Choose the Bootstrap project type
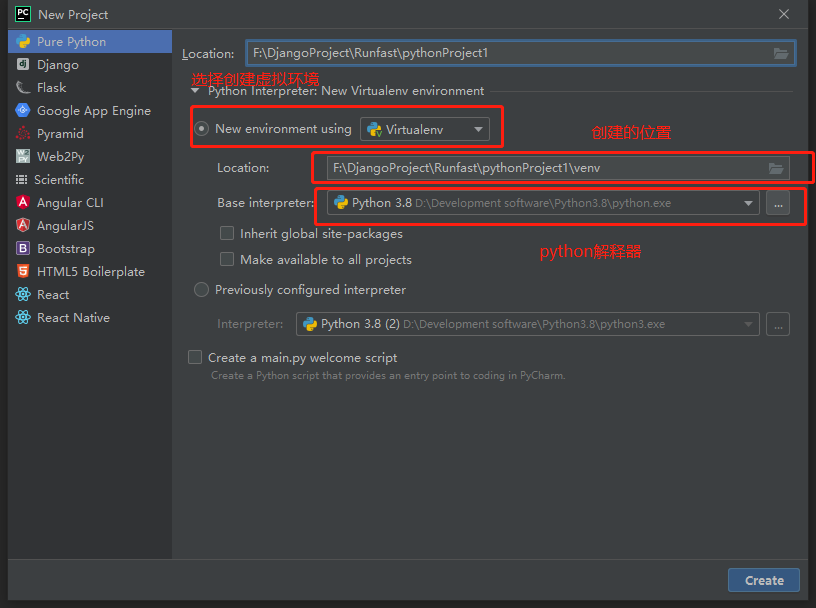Screen dimensions: 816x608 click(90, 248)
